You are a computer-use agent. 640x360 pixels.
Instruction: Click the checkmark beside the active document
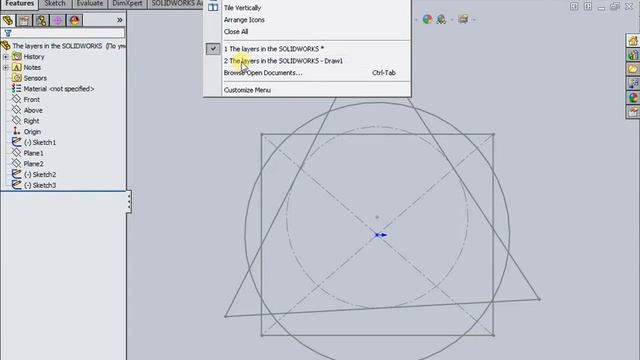213,49
